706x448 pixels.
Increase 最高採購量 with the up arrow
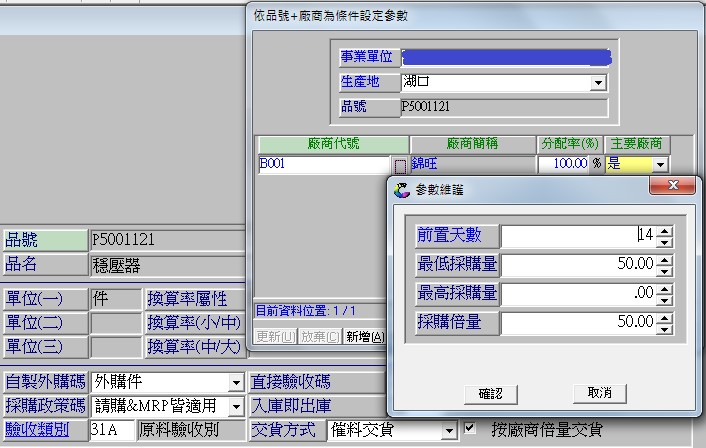coord(665,290)
